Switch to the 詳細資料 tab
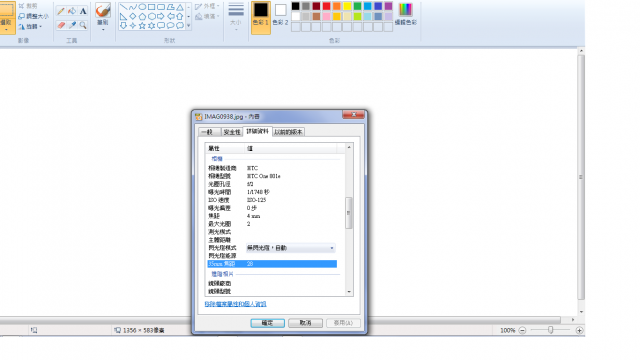Screen dimensions: 640x360 coord(258,131)
